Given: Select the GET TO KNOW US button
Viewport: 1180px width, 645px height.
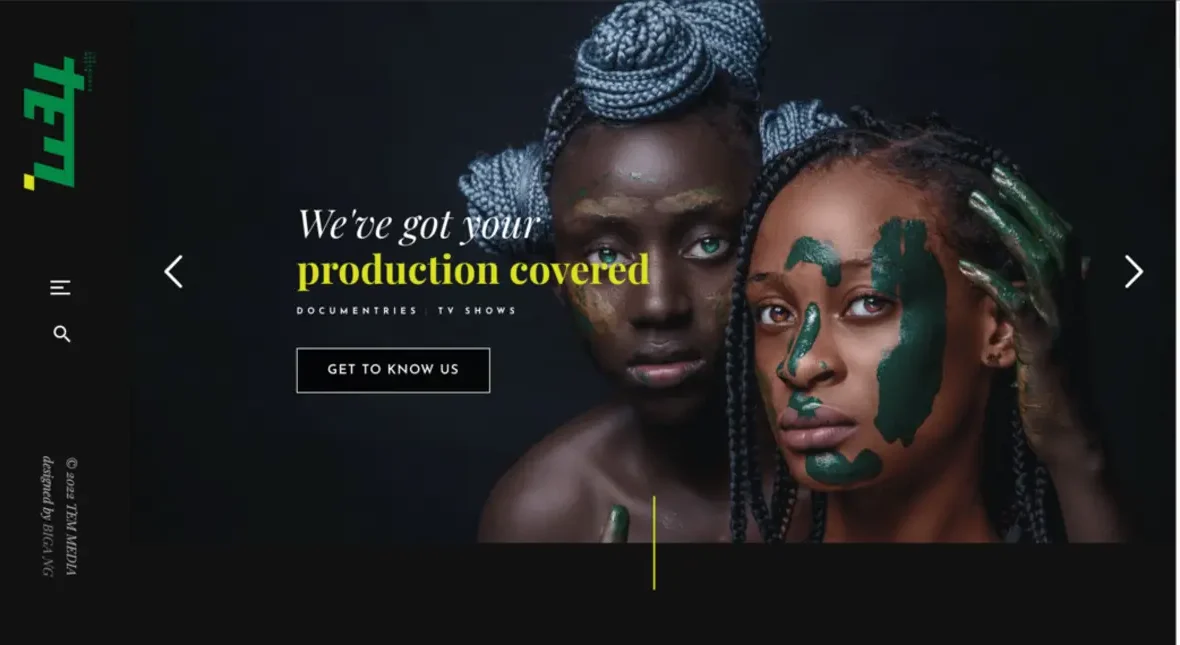Looking at the screenshot, I should tap(393, 370).
